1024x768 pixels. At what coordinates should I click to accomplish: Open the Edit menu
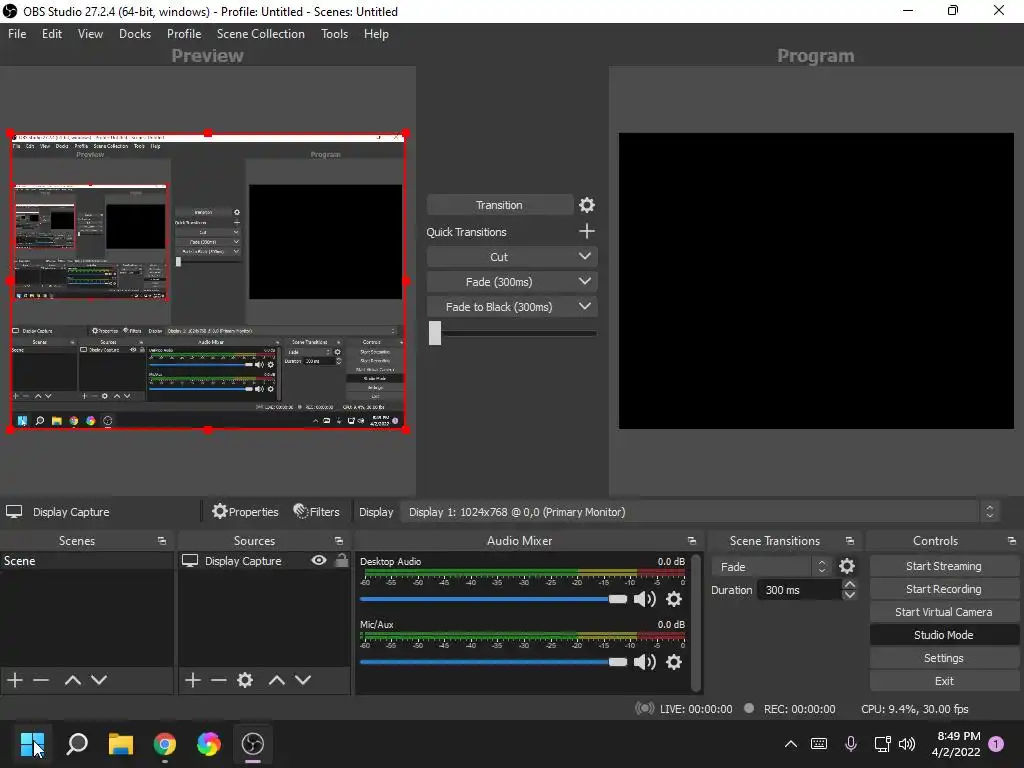click(52, 34)
